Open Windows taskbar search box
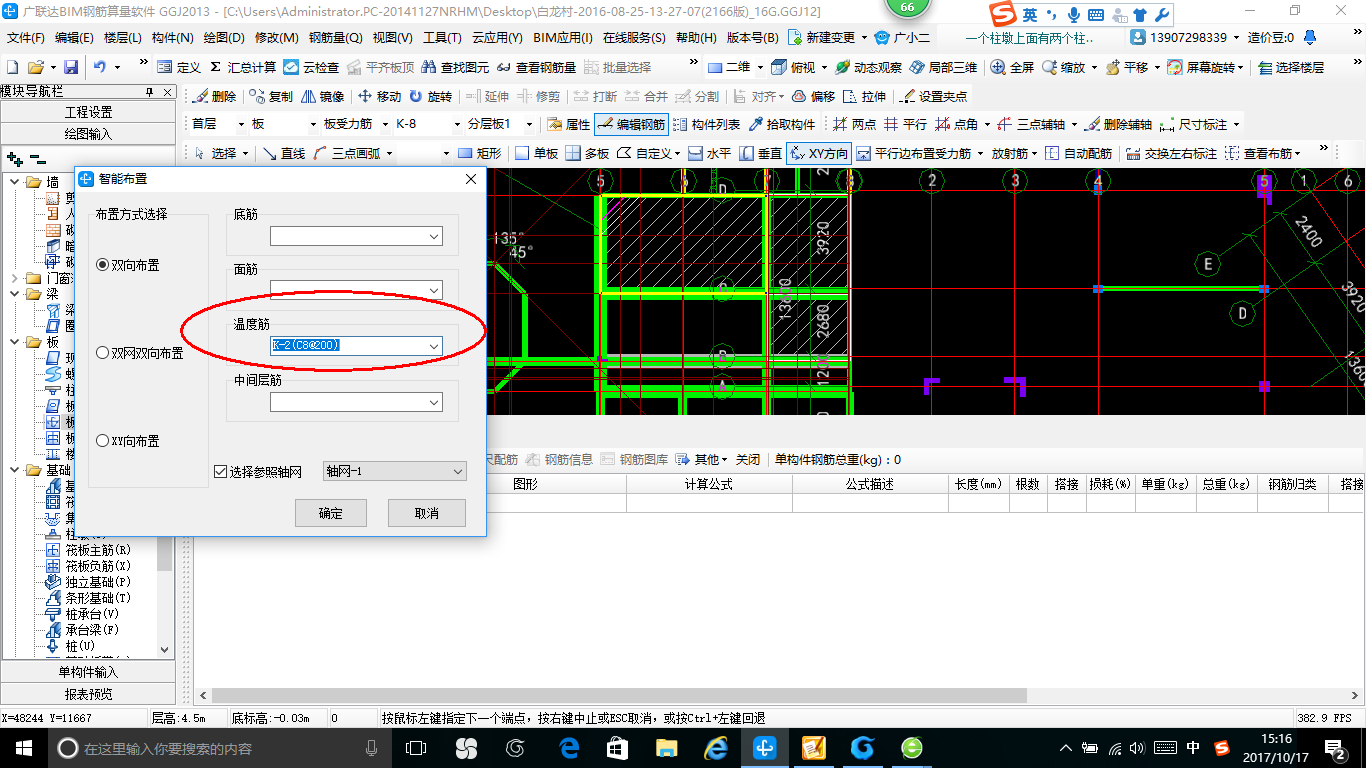The image size is (1366, 768). tap(218, 748)
